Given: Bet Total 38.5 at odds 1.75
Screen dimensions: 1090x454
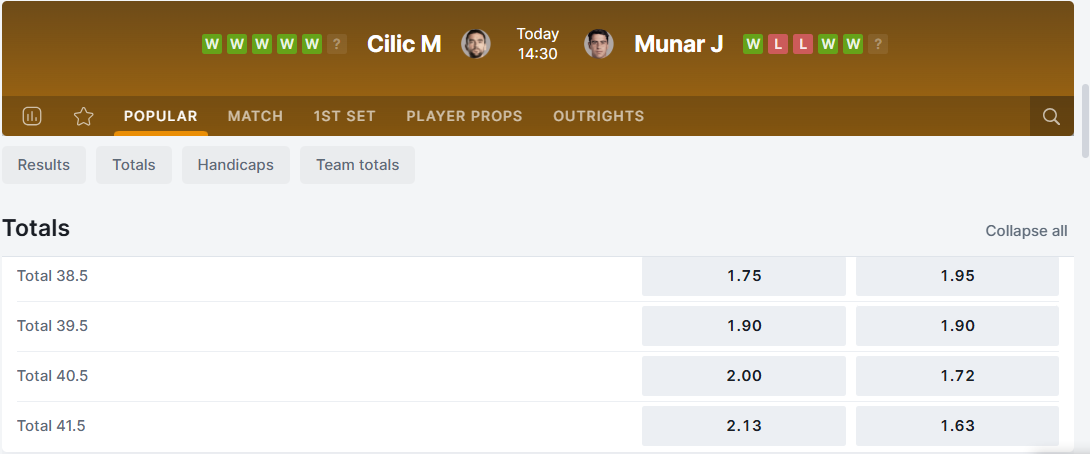Looking at the screenshot, I should click(744, 276).
